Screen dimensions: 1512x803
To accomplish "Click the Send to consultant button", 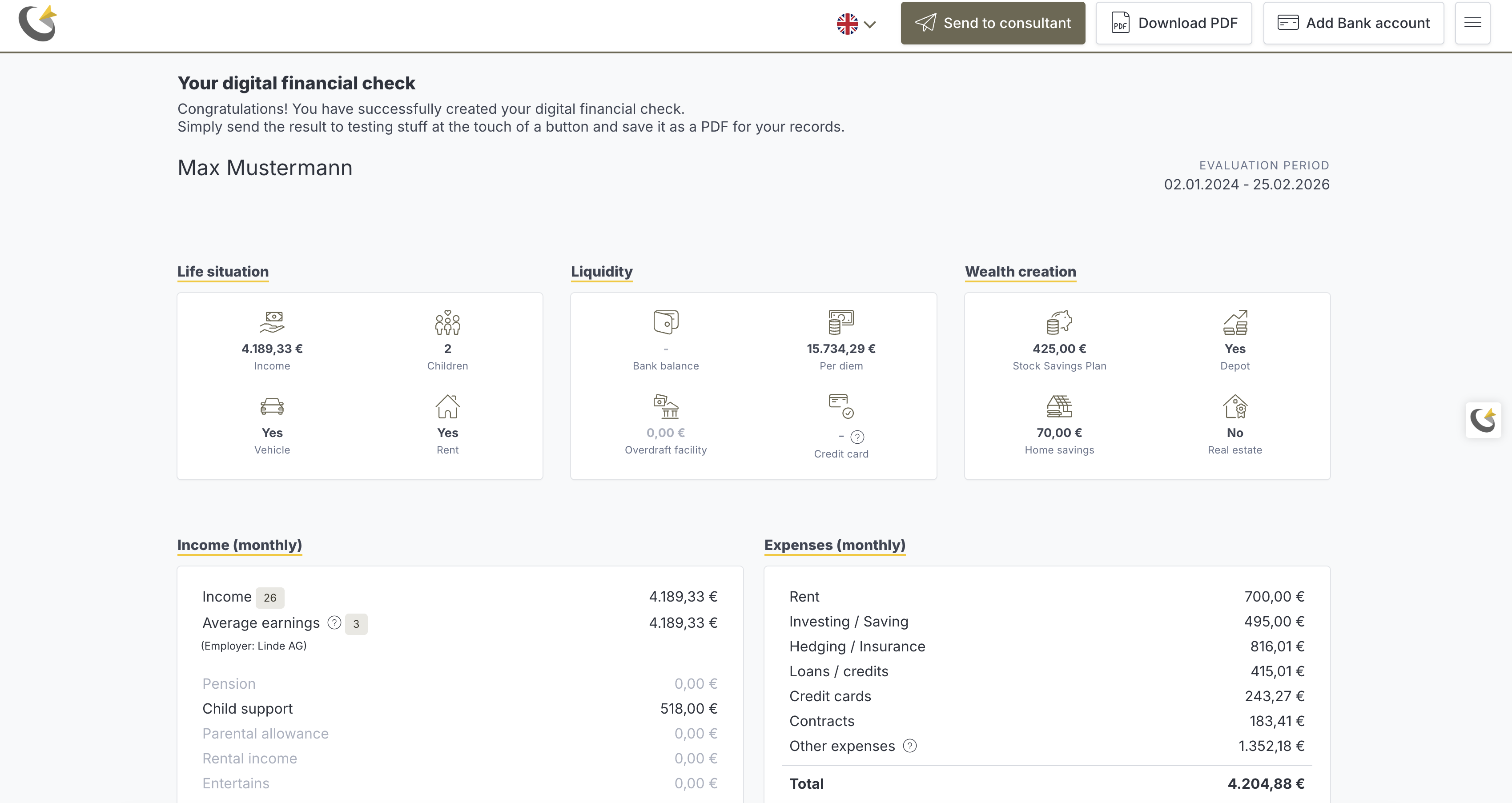I will (x=993, y=23).
